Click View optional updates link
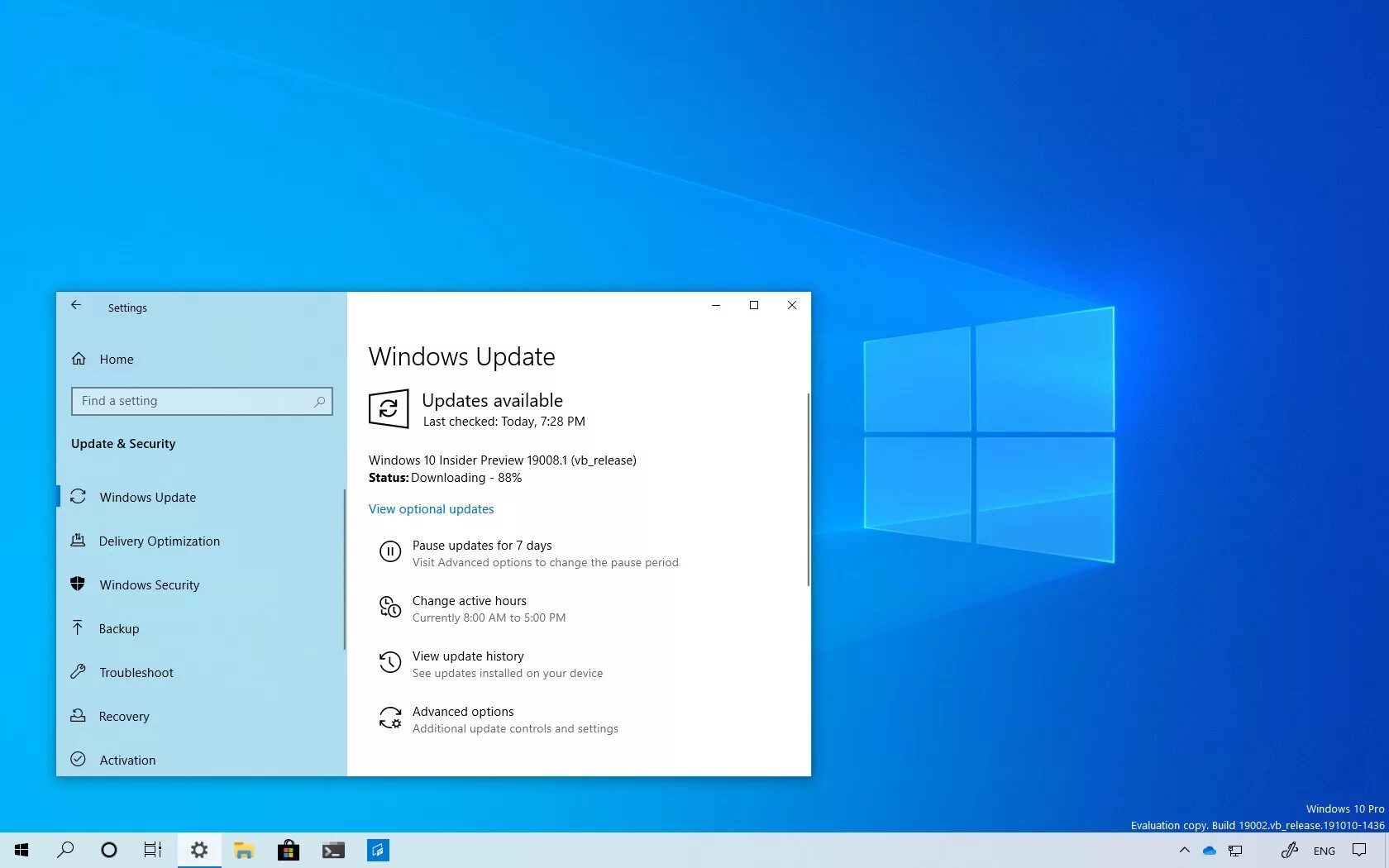 click(431, 509)
